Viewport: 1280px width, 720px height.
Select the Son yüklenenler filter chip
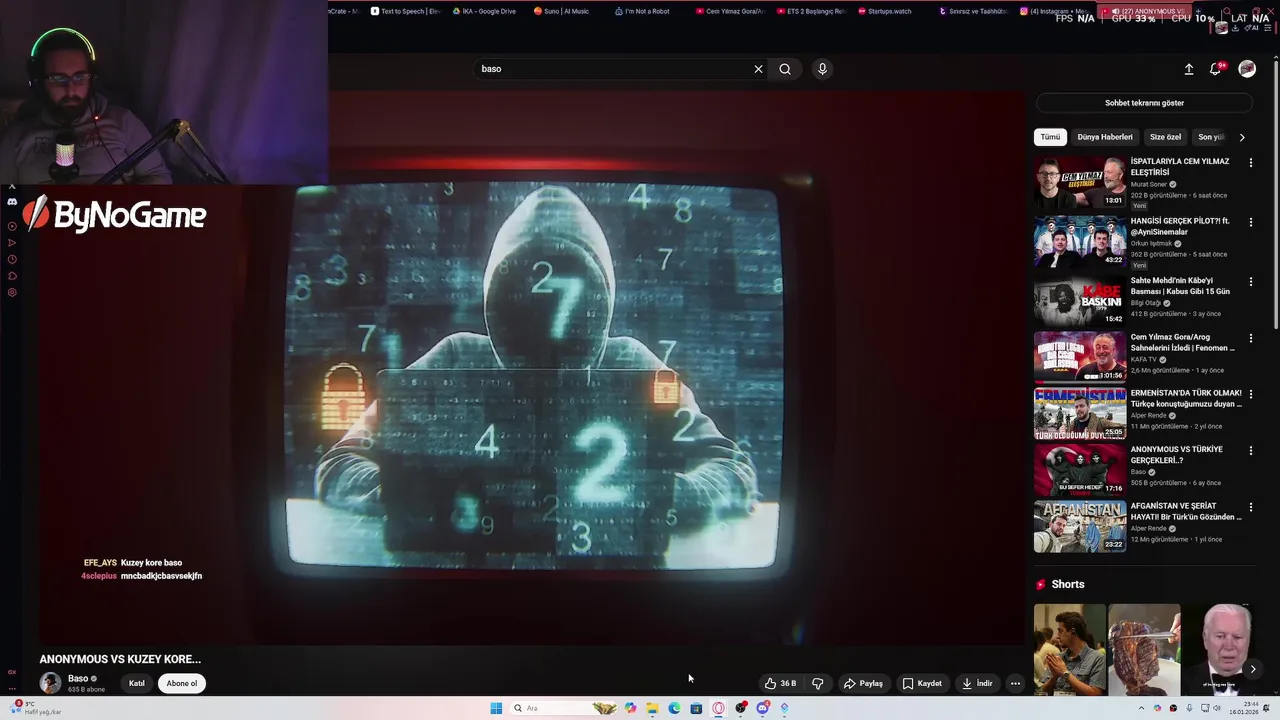1211,137
